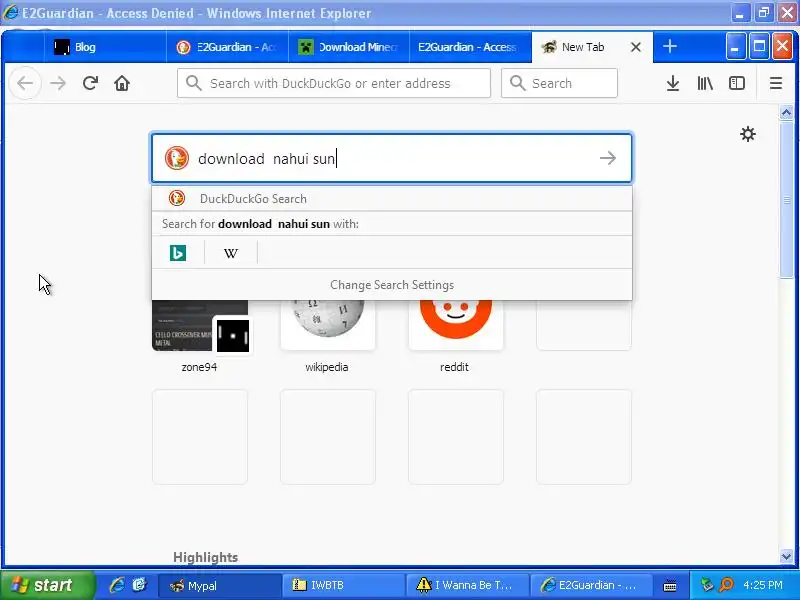Image resolution: width=800 pixels, height=600 pixels.
Task: Switch to the Blog tab
Action: tap(105, 47)
